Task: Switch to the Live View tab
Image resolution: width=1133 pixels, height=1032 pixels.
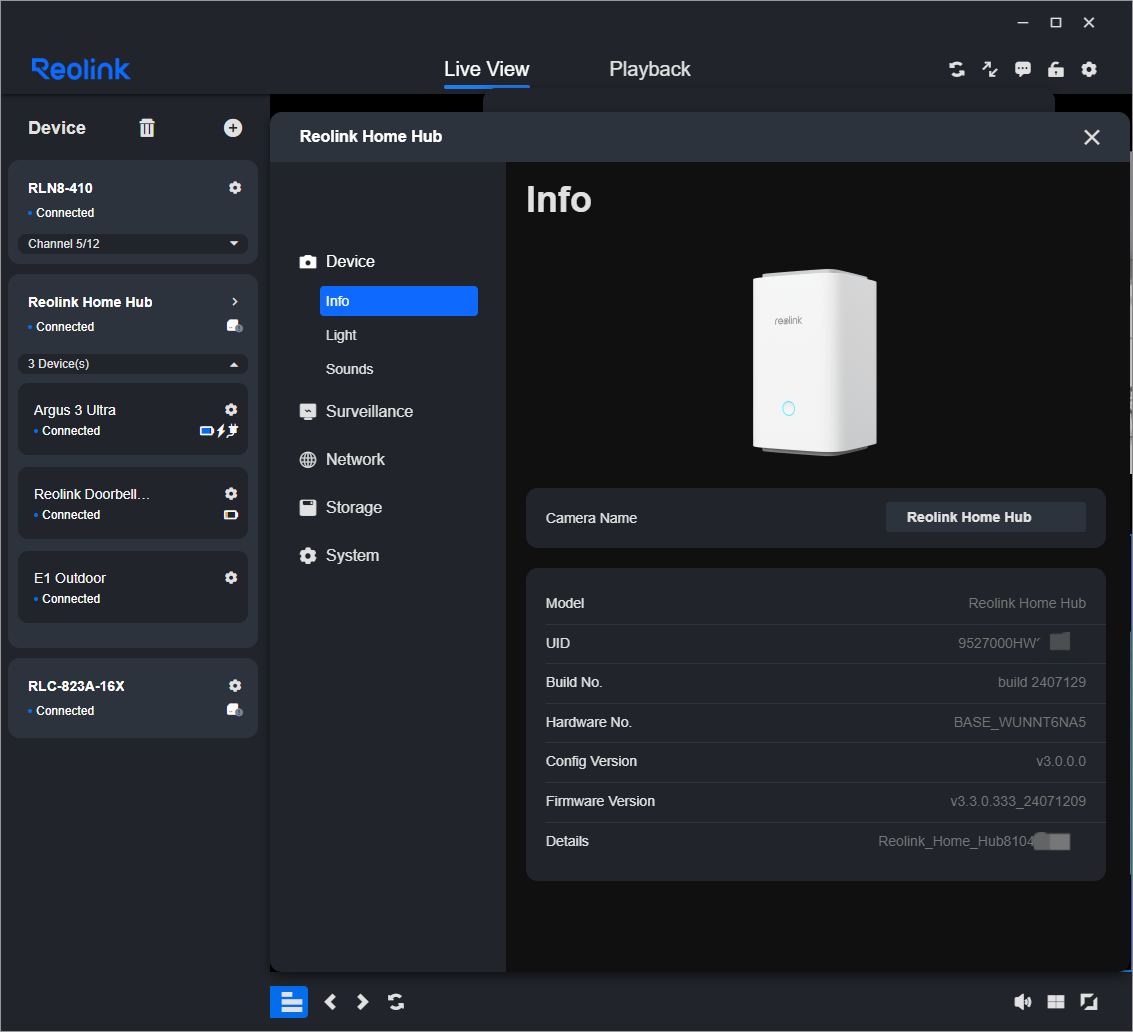Action: 486,69
